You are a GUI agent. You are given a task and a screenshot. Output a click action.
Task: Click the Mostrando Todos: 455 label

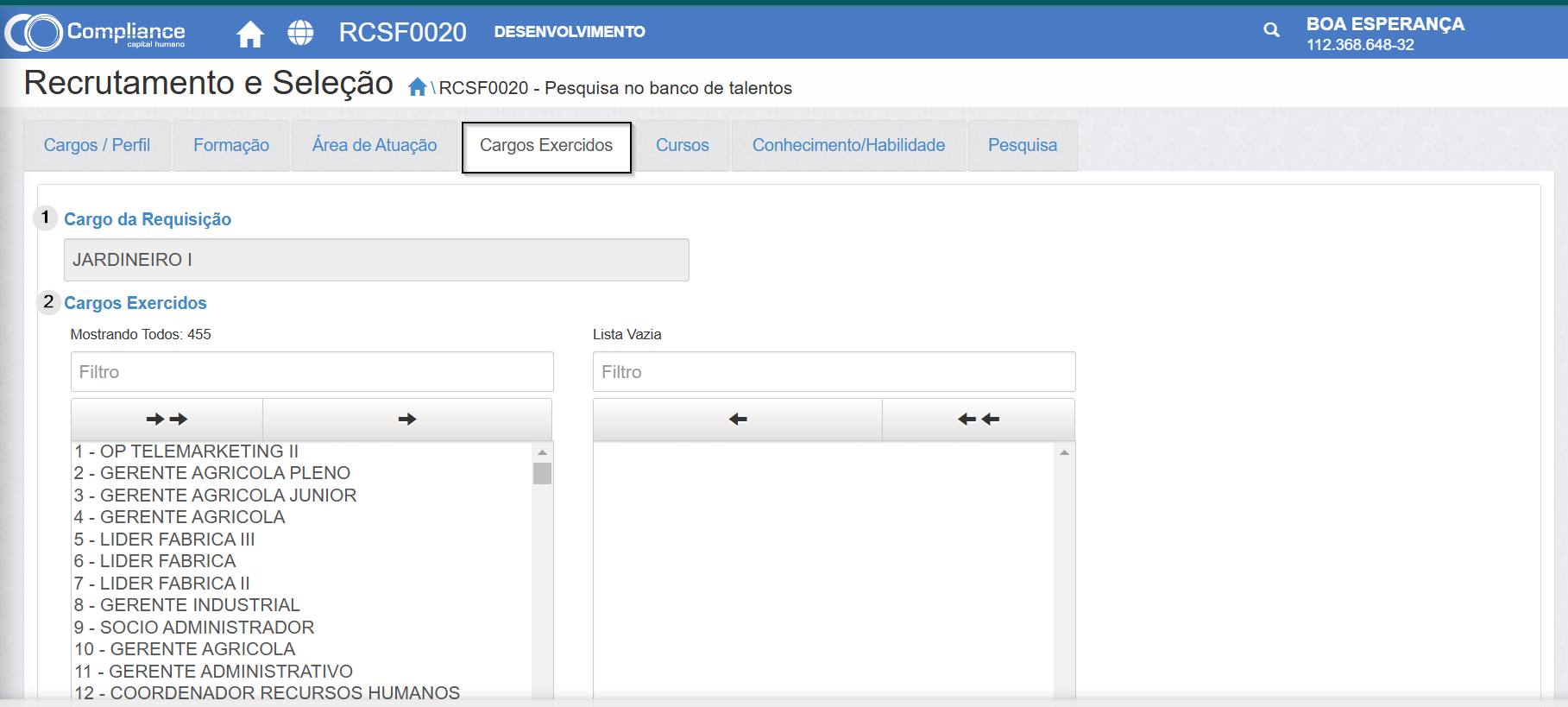tap(141, 334)
